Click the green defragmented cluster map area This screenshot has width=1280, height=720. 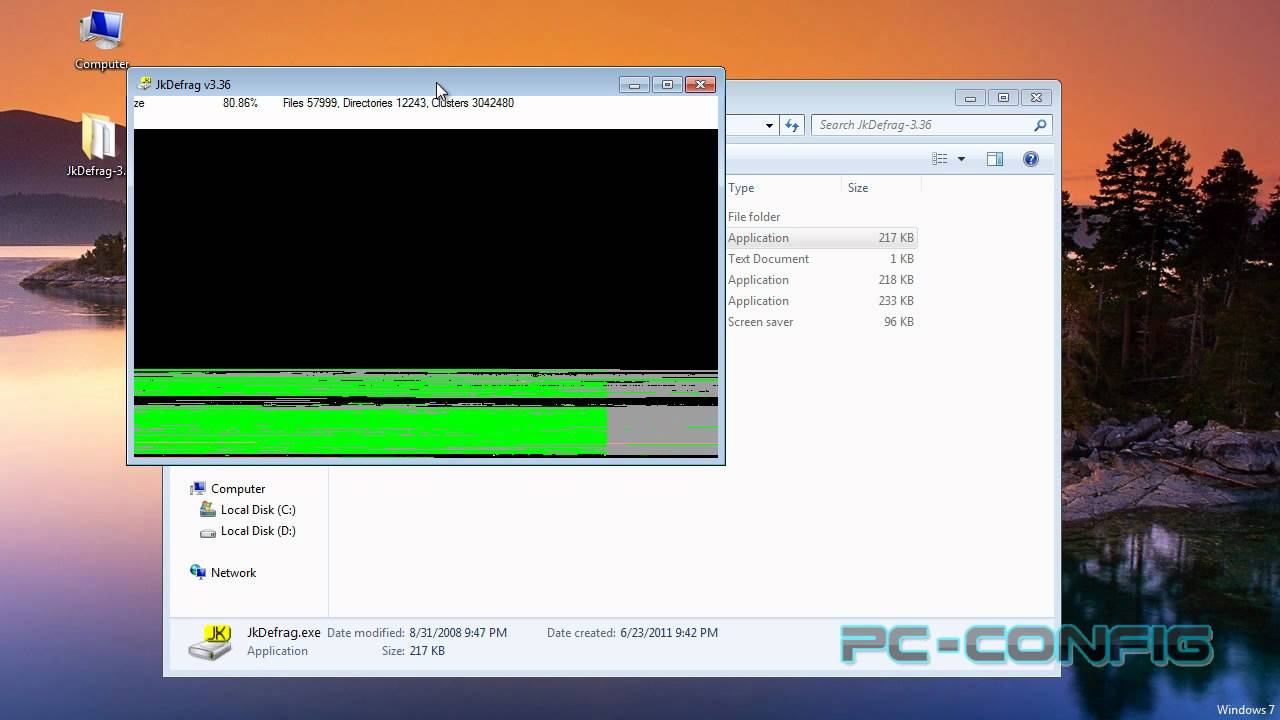[x=370, y=430]
